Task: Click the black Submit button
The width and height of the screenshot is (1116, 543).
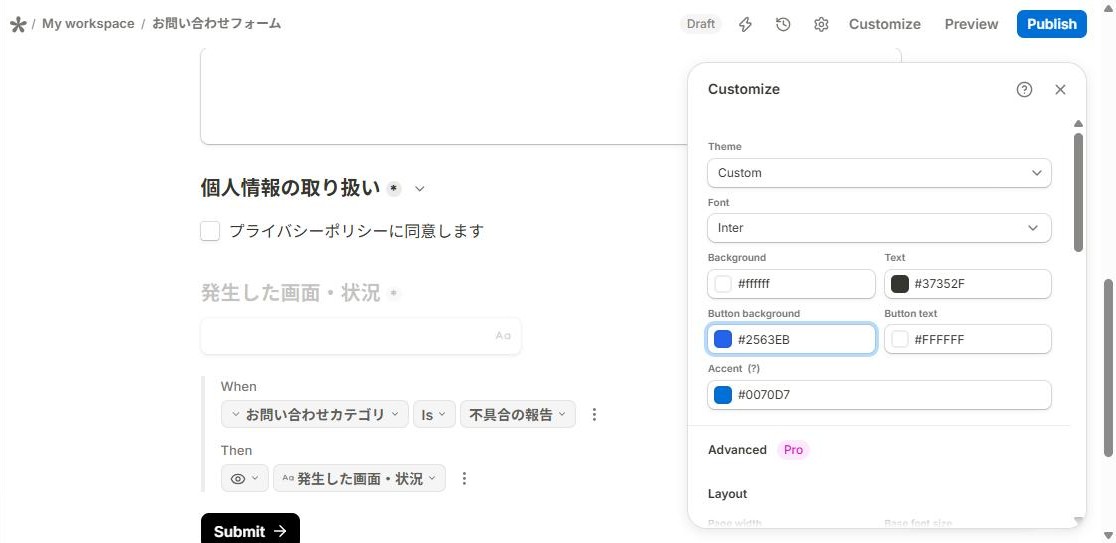Action: click(251, 529)
